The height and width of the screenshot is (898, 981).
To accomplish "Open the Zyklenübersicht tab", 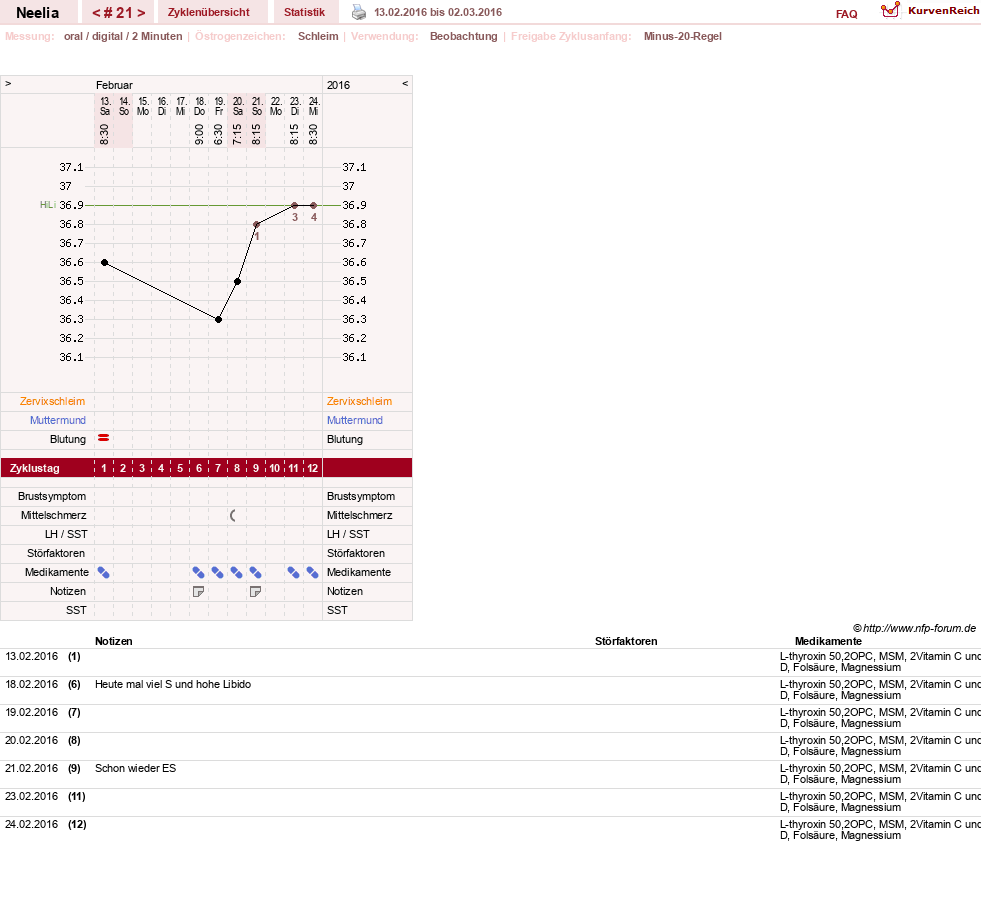I will 208,12.
